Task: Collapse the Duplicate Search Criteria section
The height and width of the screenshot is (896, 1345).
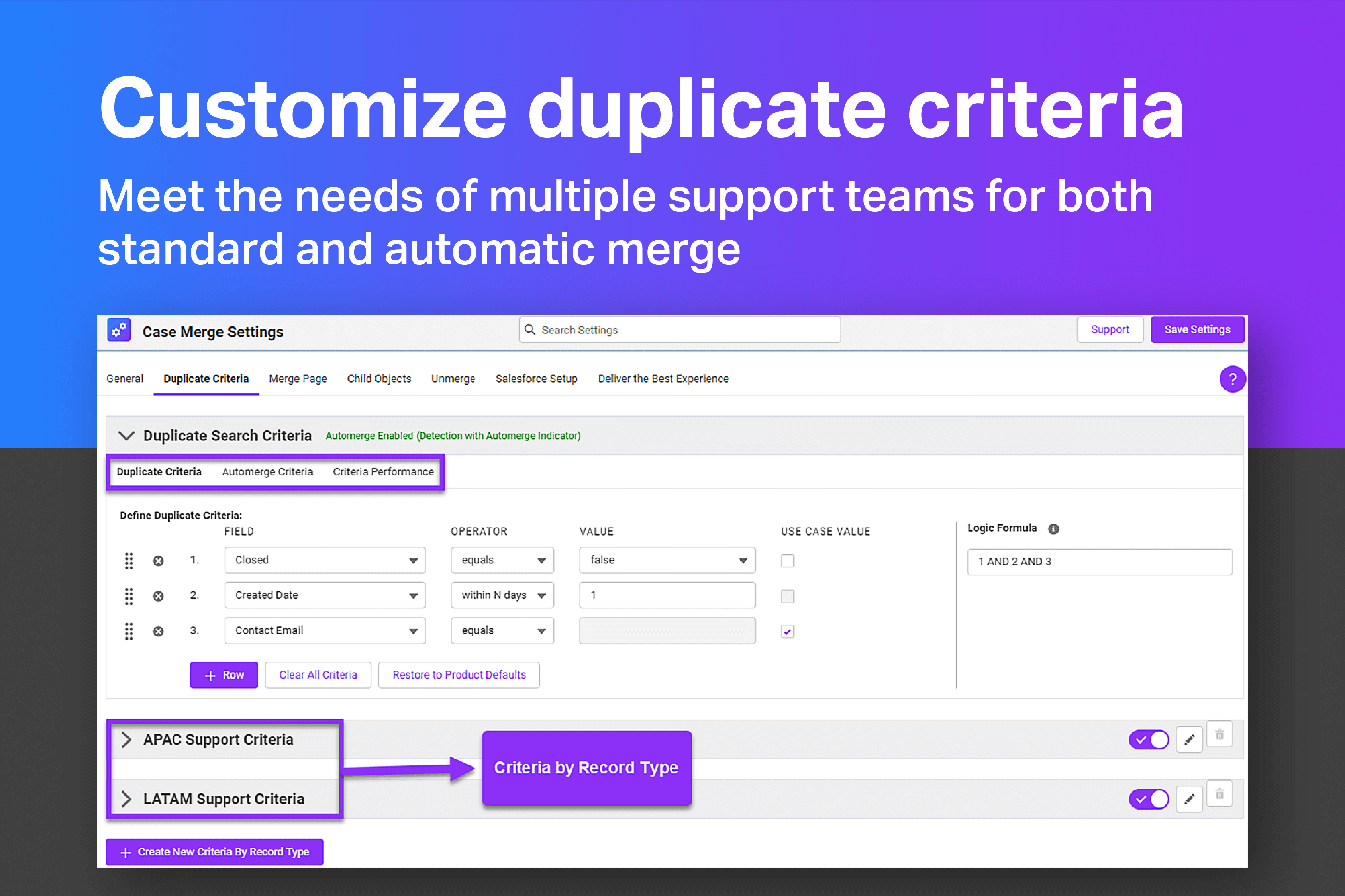Action: click(126, 435)
